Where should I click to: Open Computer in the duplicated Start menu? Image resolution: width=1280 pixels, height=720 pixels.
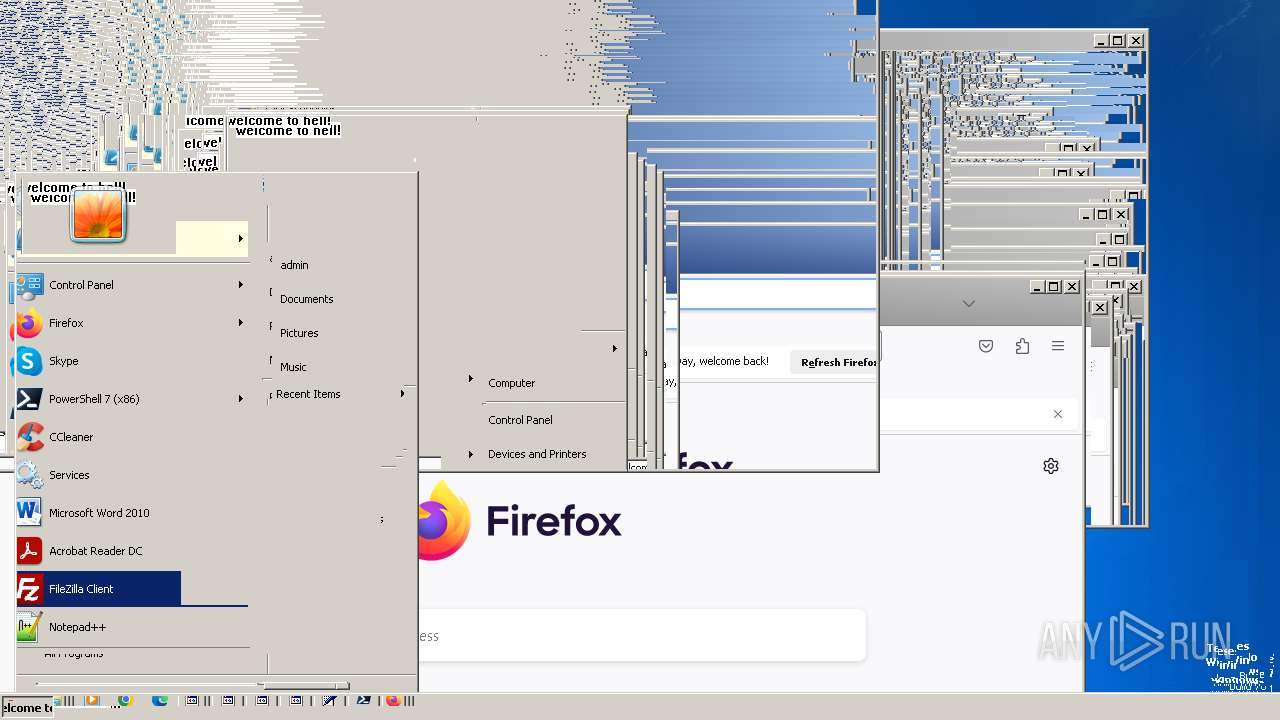(511, 383)
